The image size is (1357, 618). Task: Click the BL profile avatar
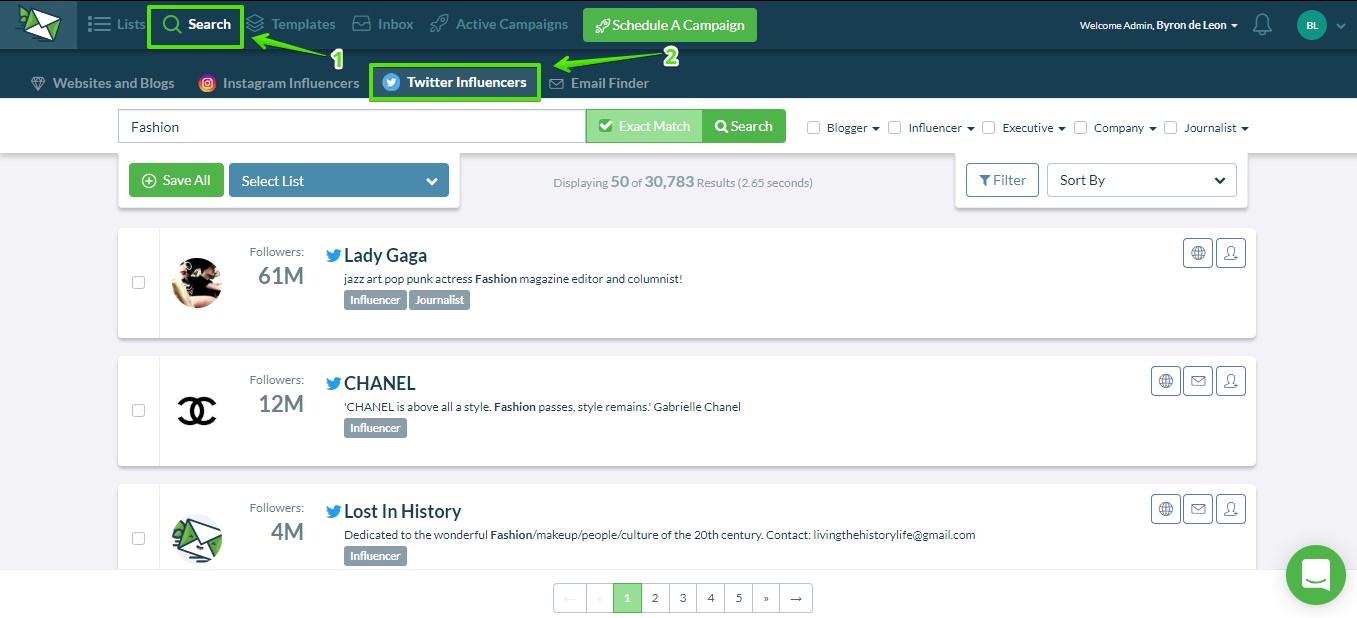click(x=1311, y=25)
